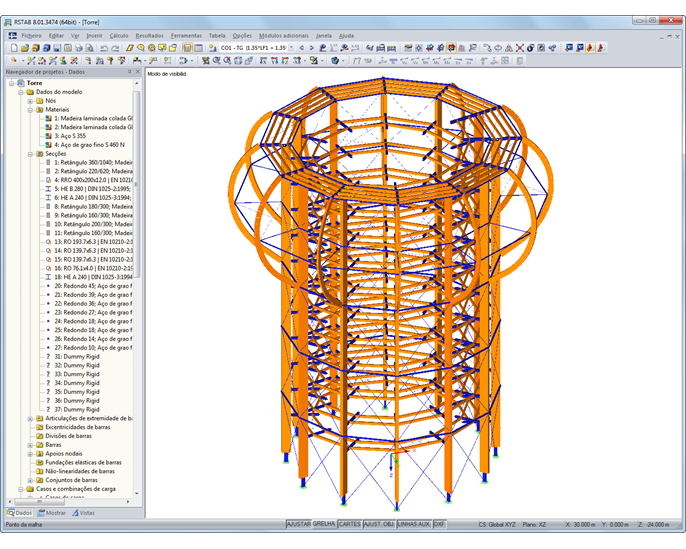Screen dimensions: 686x549
Task: Expand the Barras tree node
Action: click(30, 445)
